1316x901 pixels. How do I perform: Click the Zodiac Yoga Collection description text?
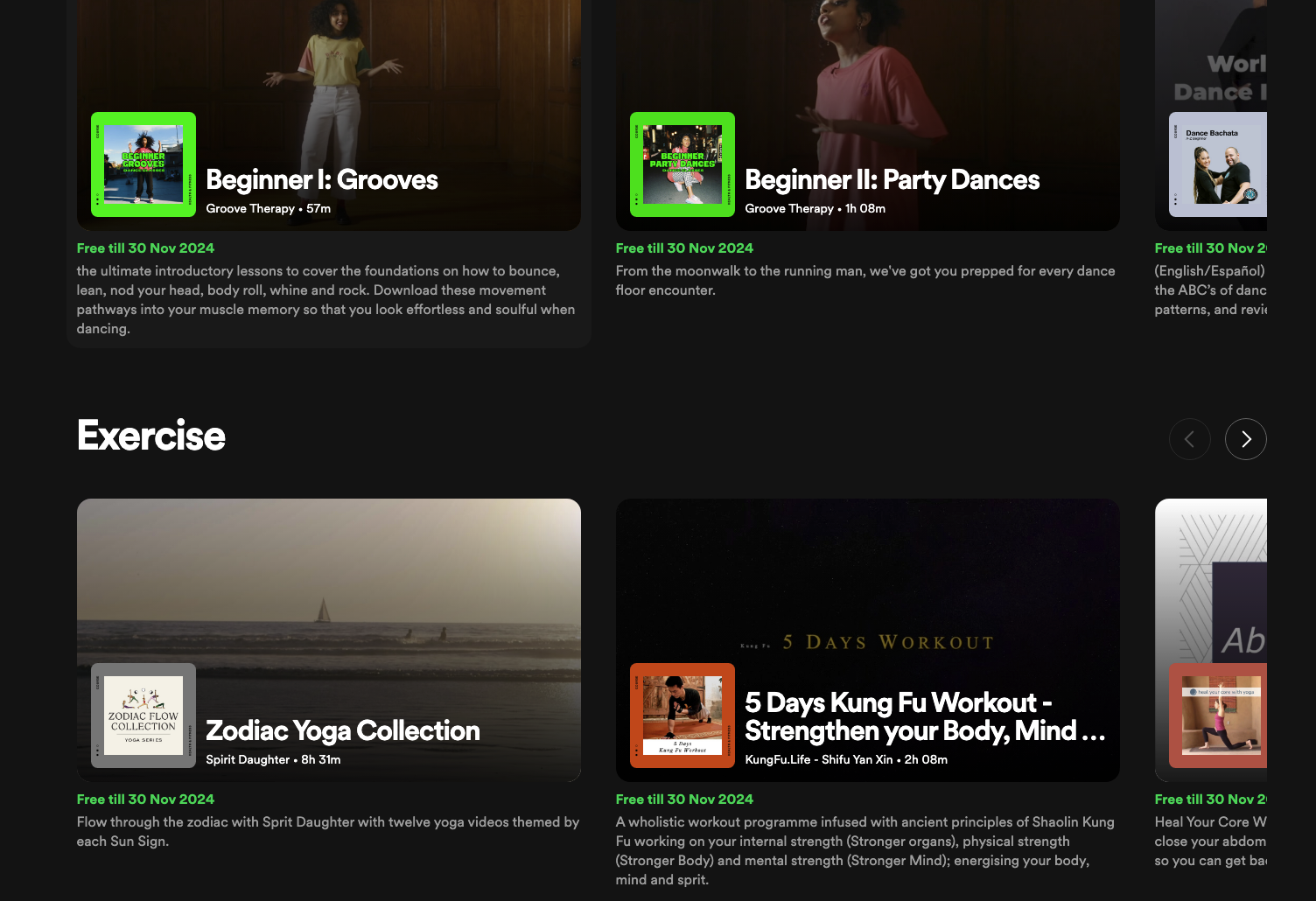(x=328, y=831)
